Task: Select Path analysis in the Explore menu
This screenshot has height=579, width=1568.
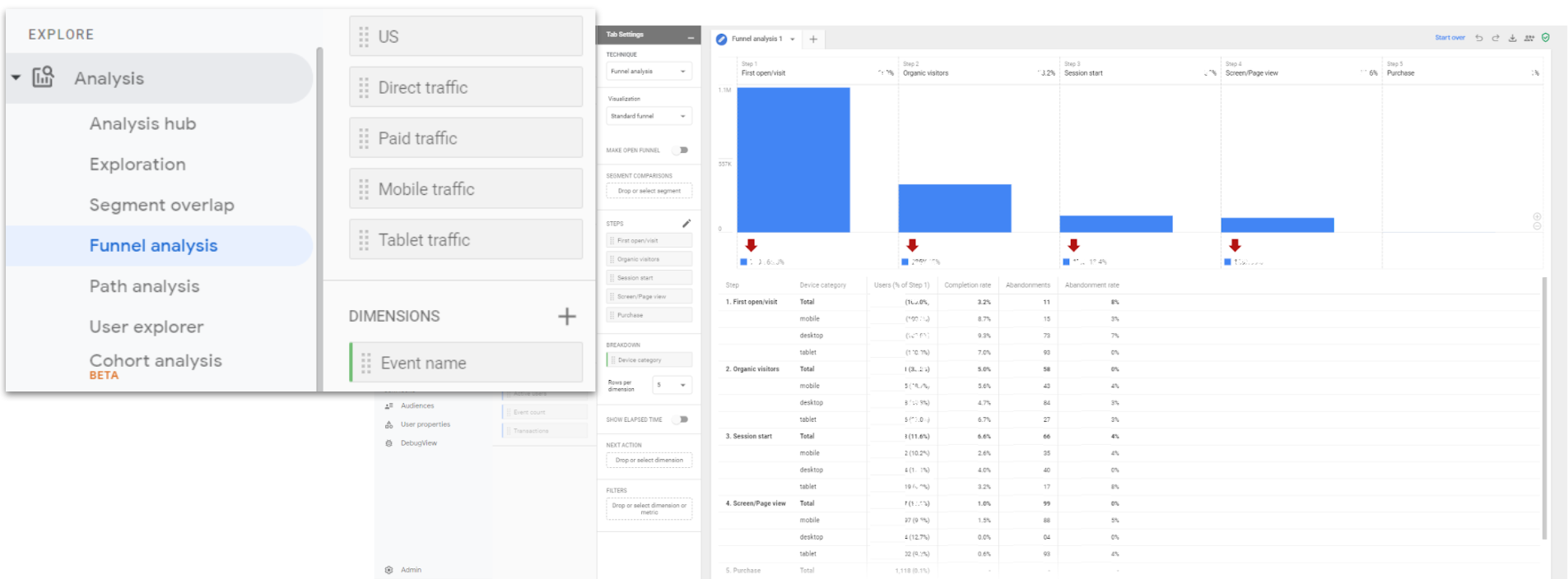Action: point(145,286)
